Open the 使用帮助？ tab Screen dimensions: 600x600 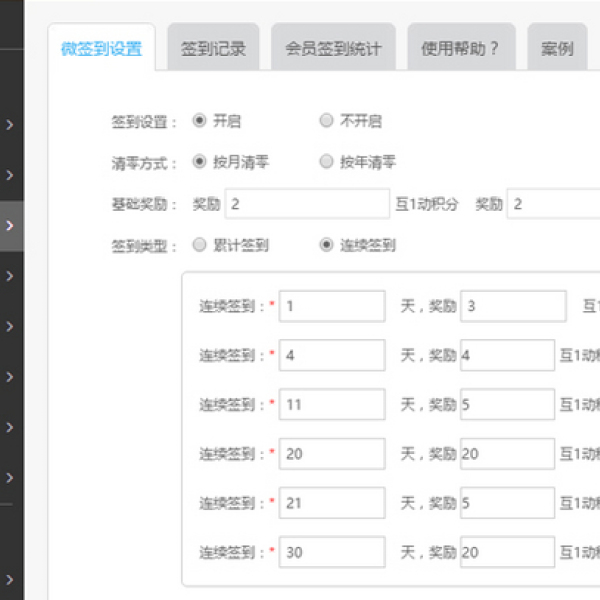coord(461,48)
